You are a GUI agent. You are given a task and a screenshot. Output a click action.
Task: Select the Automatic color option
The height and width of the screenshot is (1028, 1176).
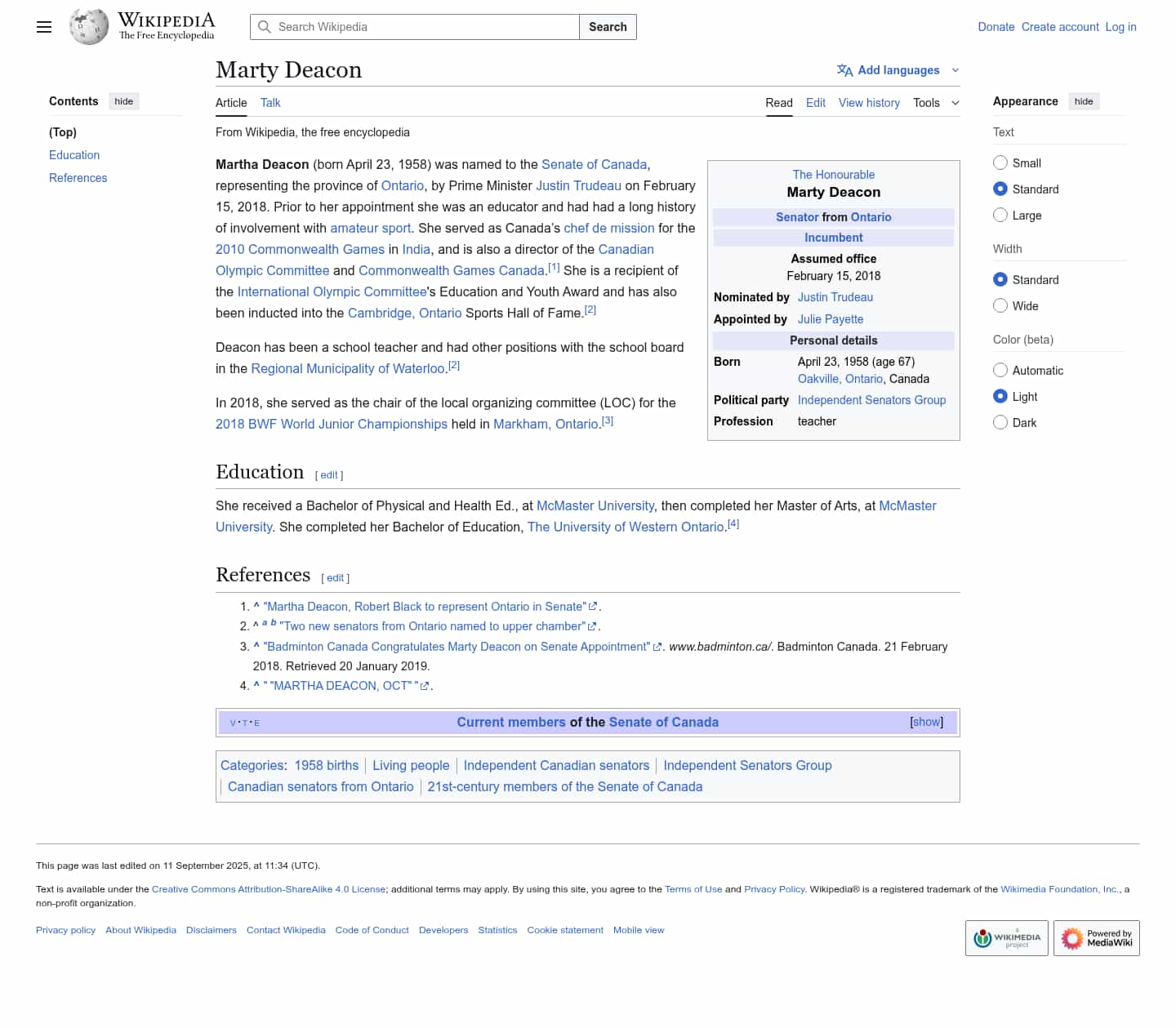(x=1000, y=371)
